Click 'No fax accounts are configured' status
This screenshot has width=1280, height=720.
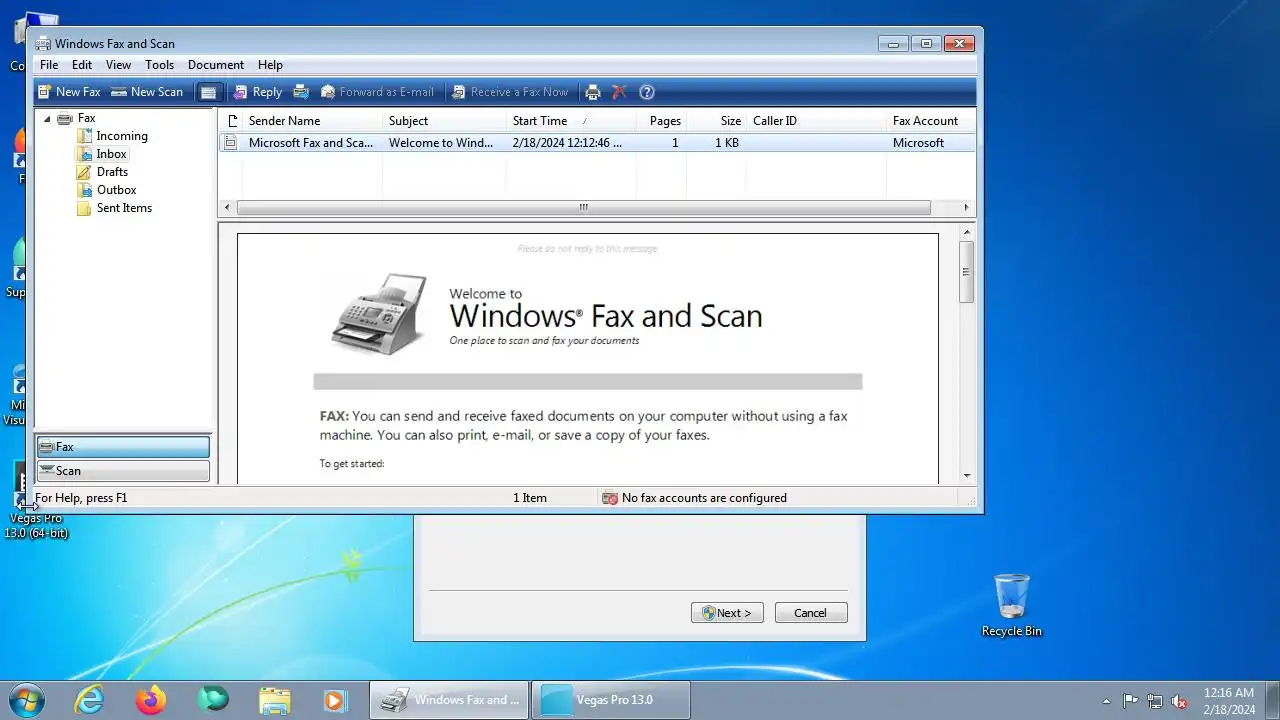tap(704, 498)
